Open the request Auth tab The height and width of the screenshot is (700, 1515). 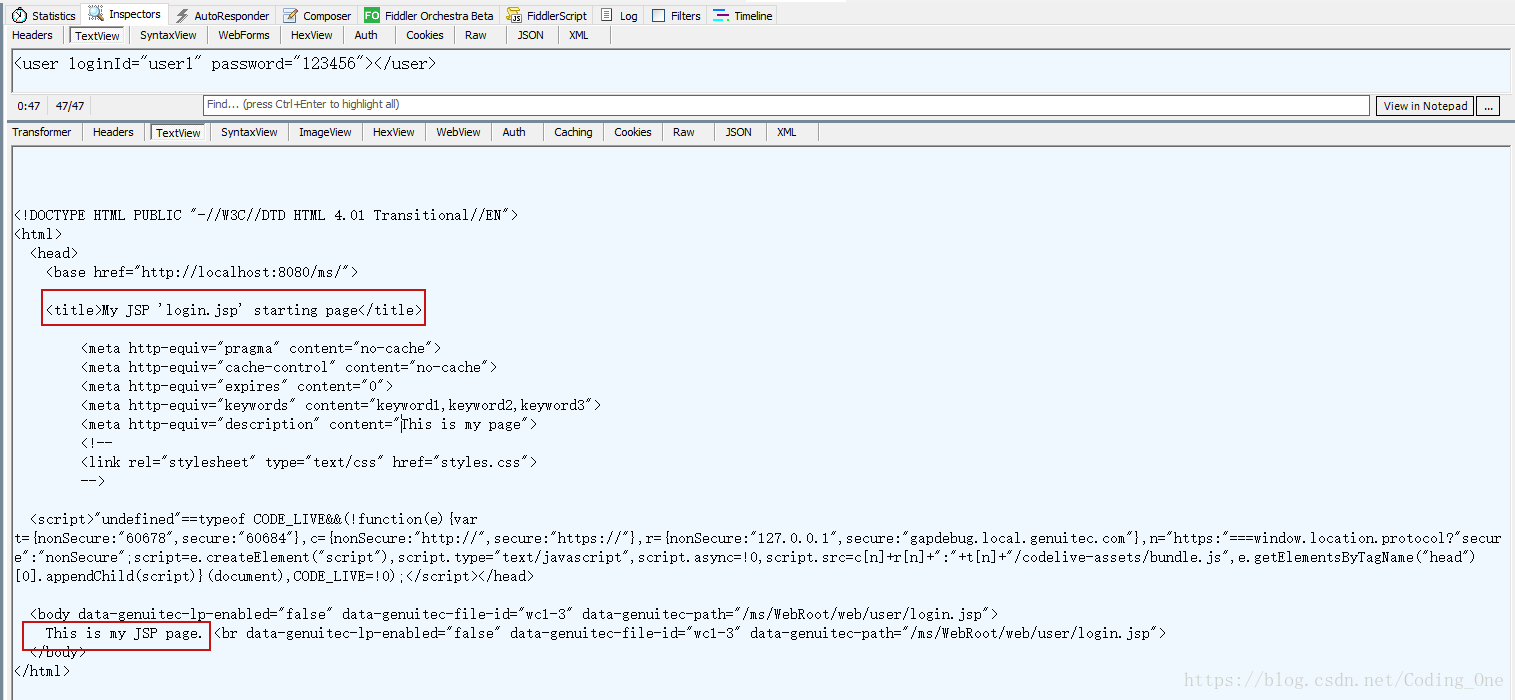(366, 35)
